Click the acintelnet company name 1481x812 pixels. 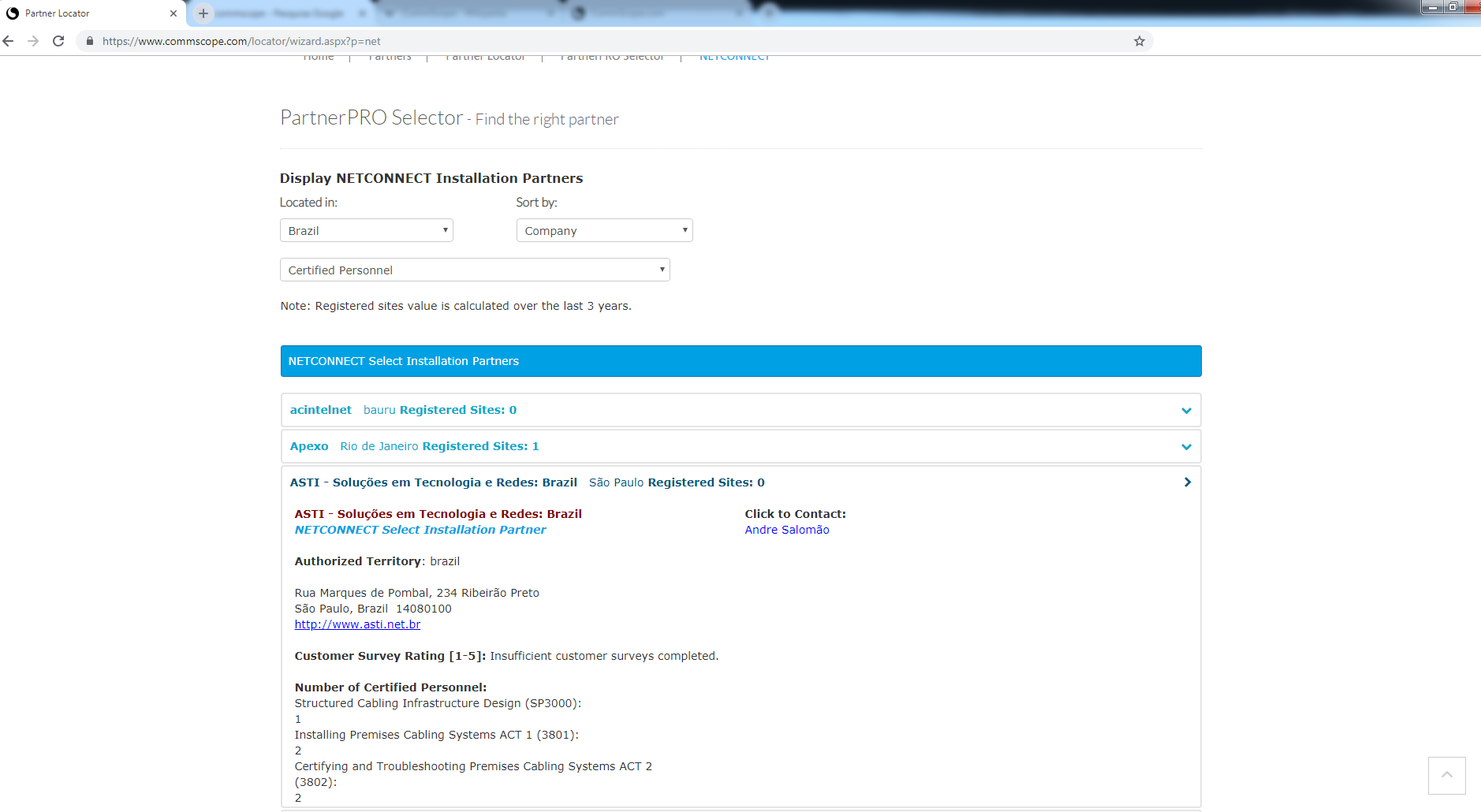click(321, 410)
